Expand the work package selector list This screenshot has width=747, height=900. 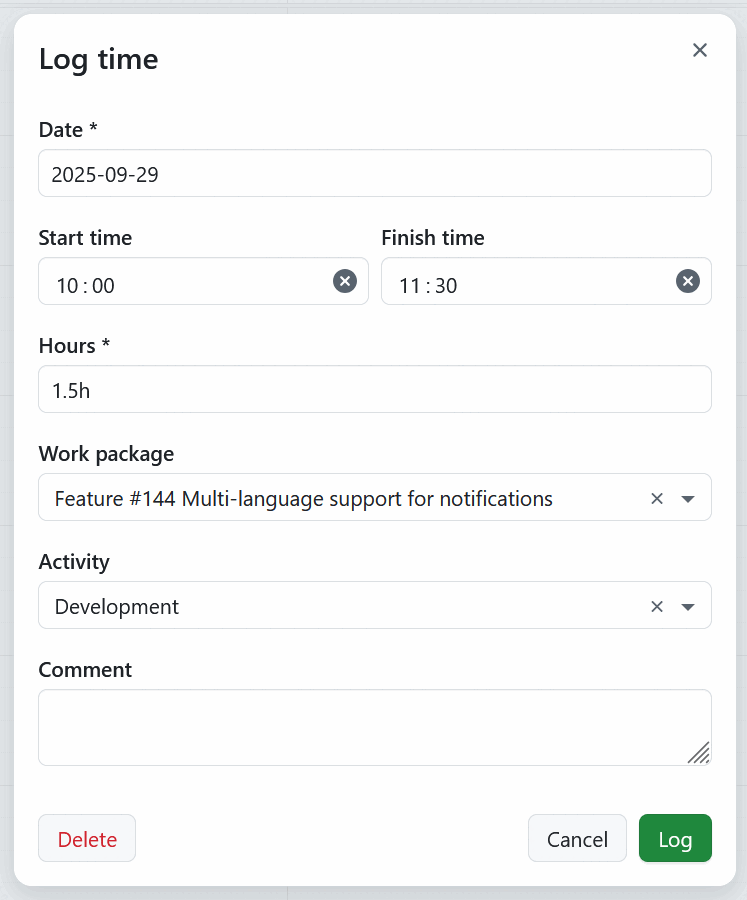pyautogui.click(x=688, y=497)
